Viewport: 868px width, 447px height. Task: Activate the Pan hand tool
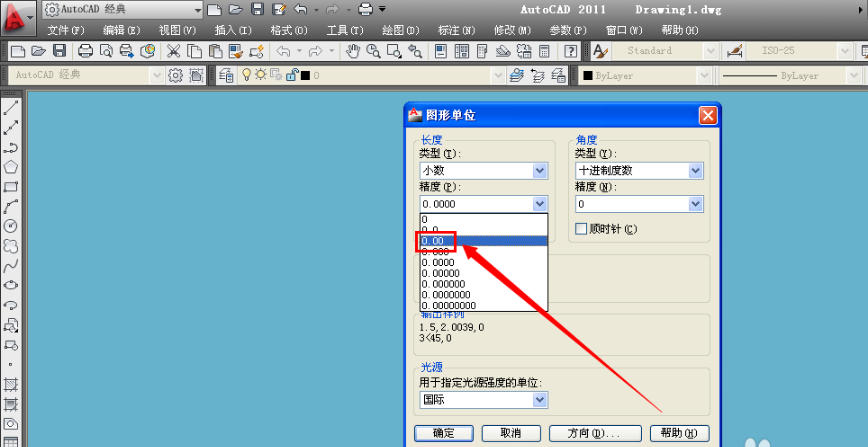[x=353, y=52]
